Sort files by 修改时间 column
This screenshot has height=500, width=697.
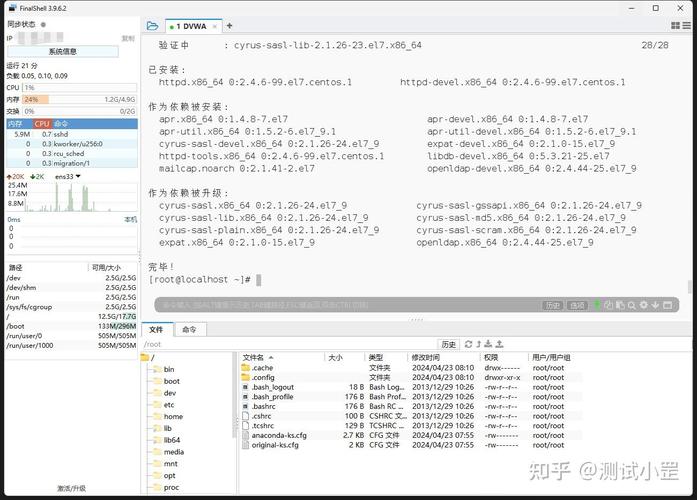point(443,357)
